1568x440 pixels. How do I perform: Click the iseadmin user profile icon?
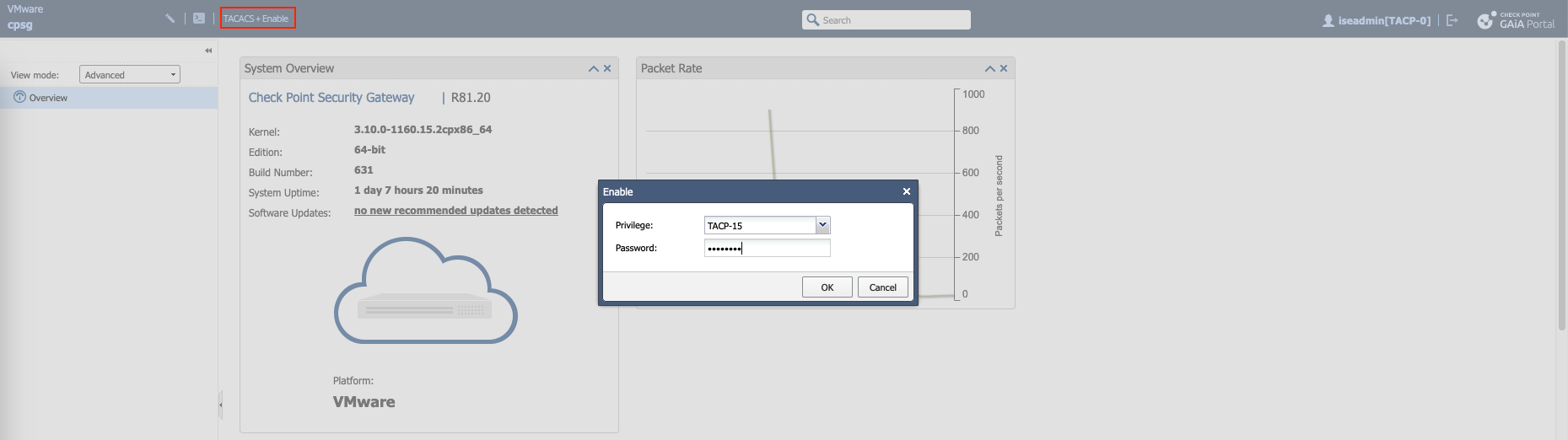[x=1328, y=20]
